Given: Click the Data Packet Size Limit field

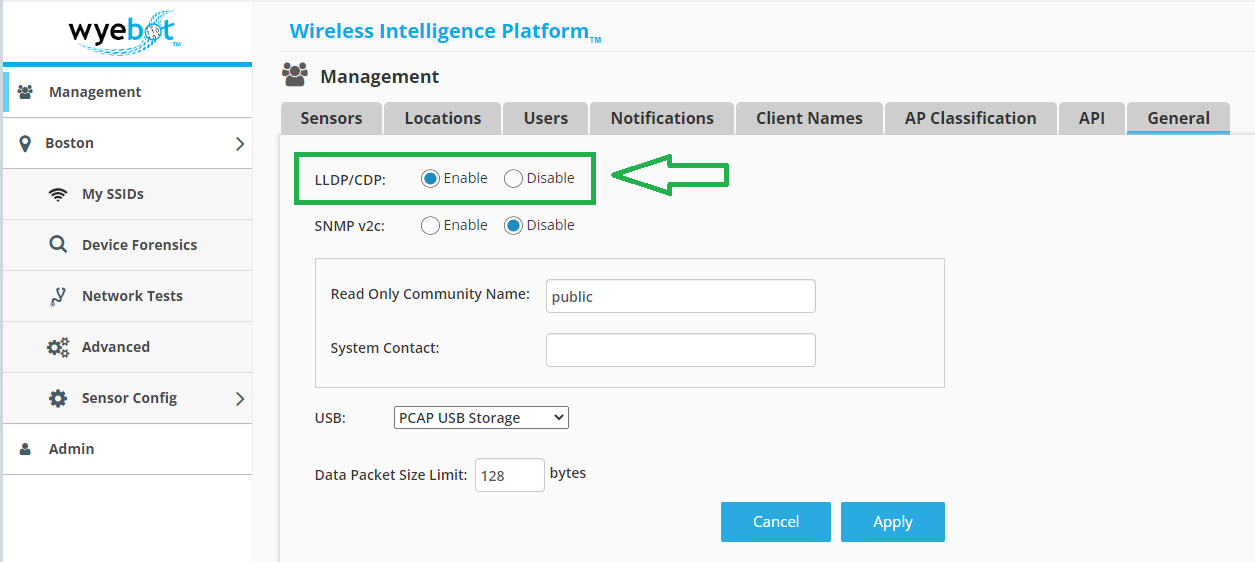Looking at the screenshot, I should [510, 475].
